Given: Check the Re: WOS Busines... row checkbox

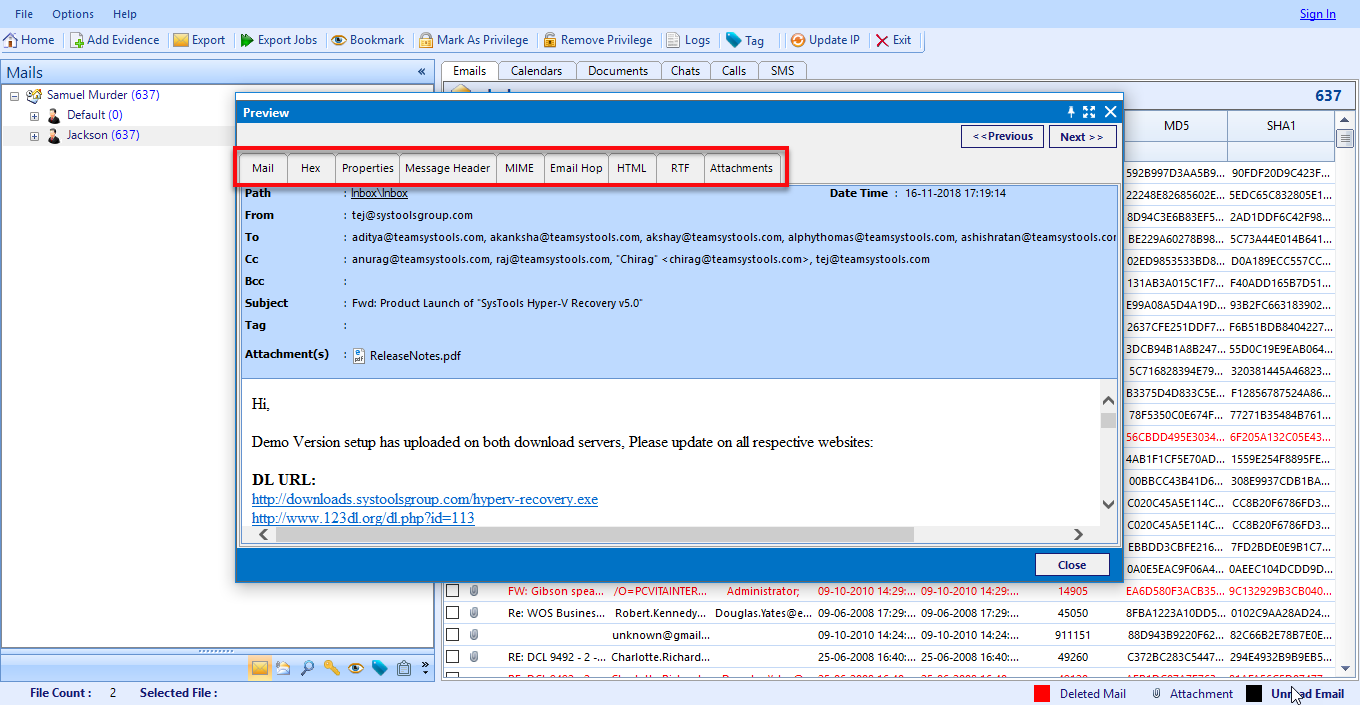Looking at the screenshot, I should [x=452, y=613].
